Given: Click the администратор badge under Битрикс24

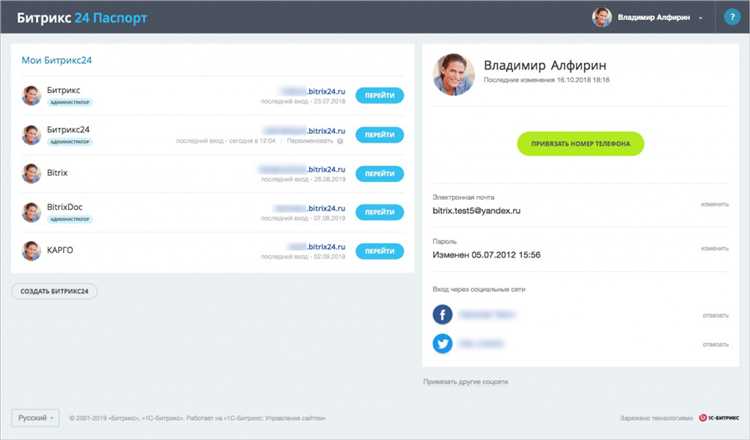Looking at the screenshot, I should (x=70, y=142).
